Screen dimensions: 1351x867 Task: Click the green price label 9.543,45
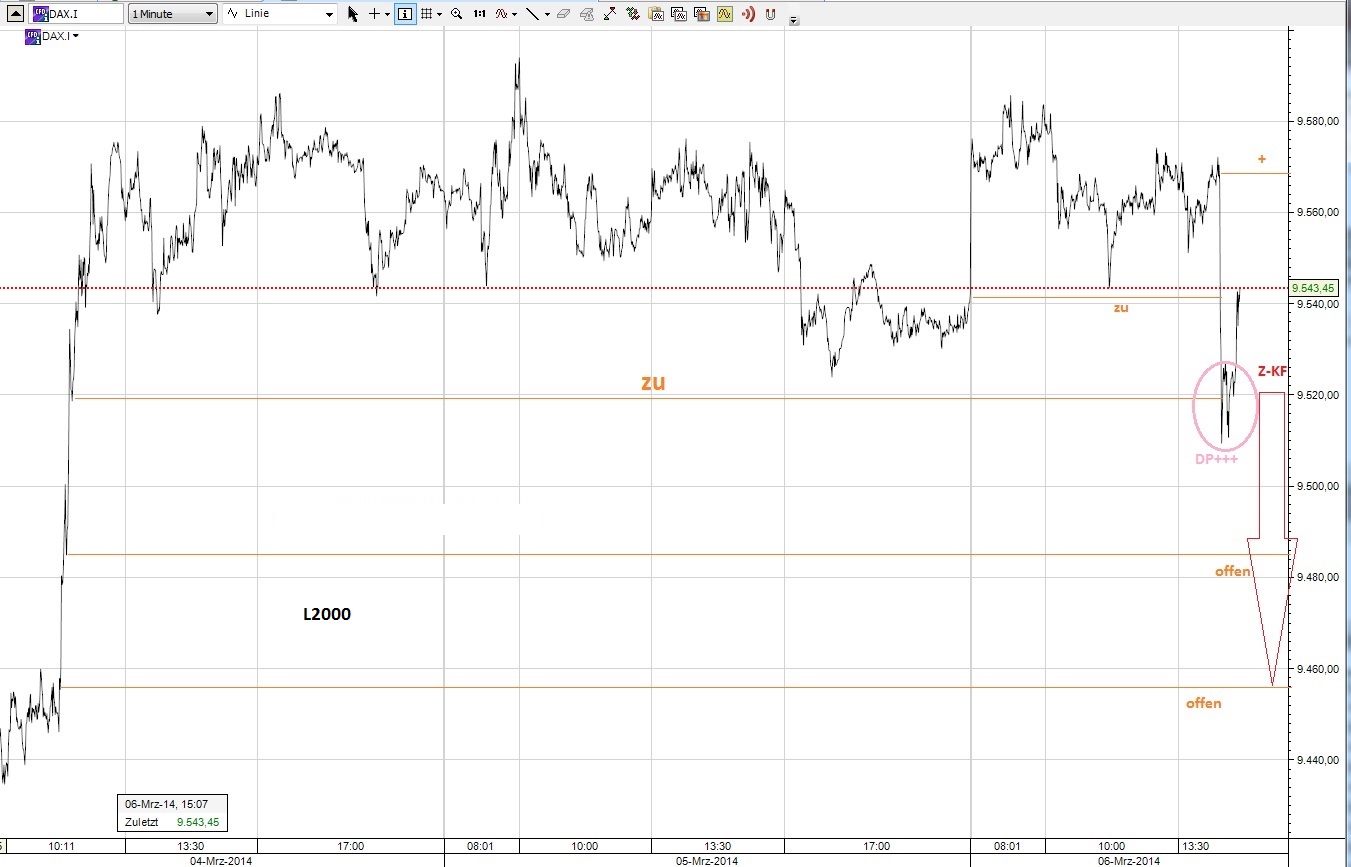1315,287
